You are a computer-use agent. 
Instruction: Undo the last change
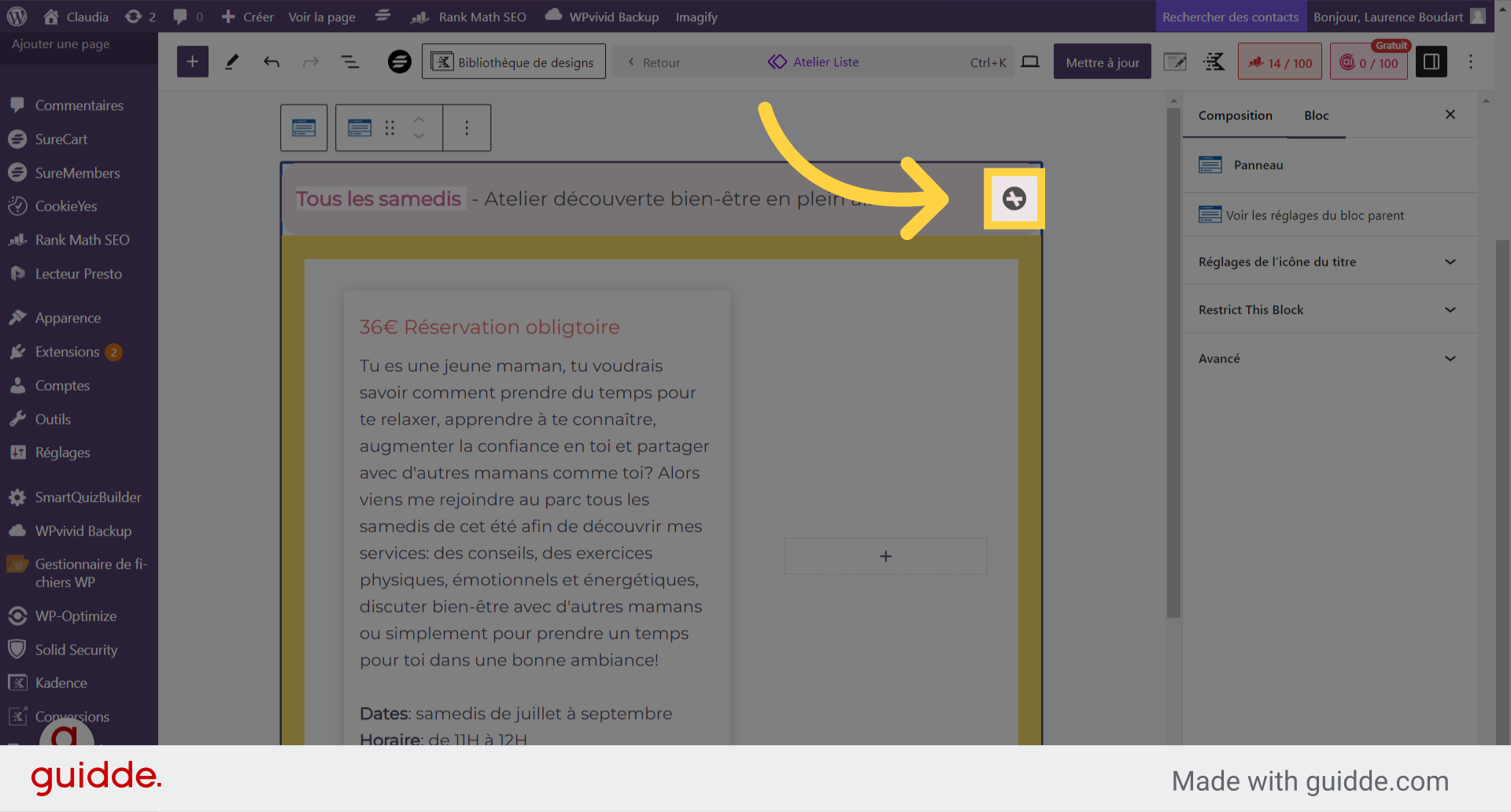tap(272, 61)
